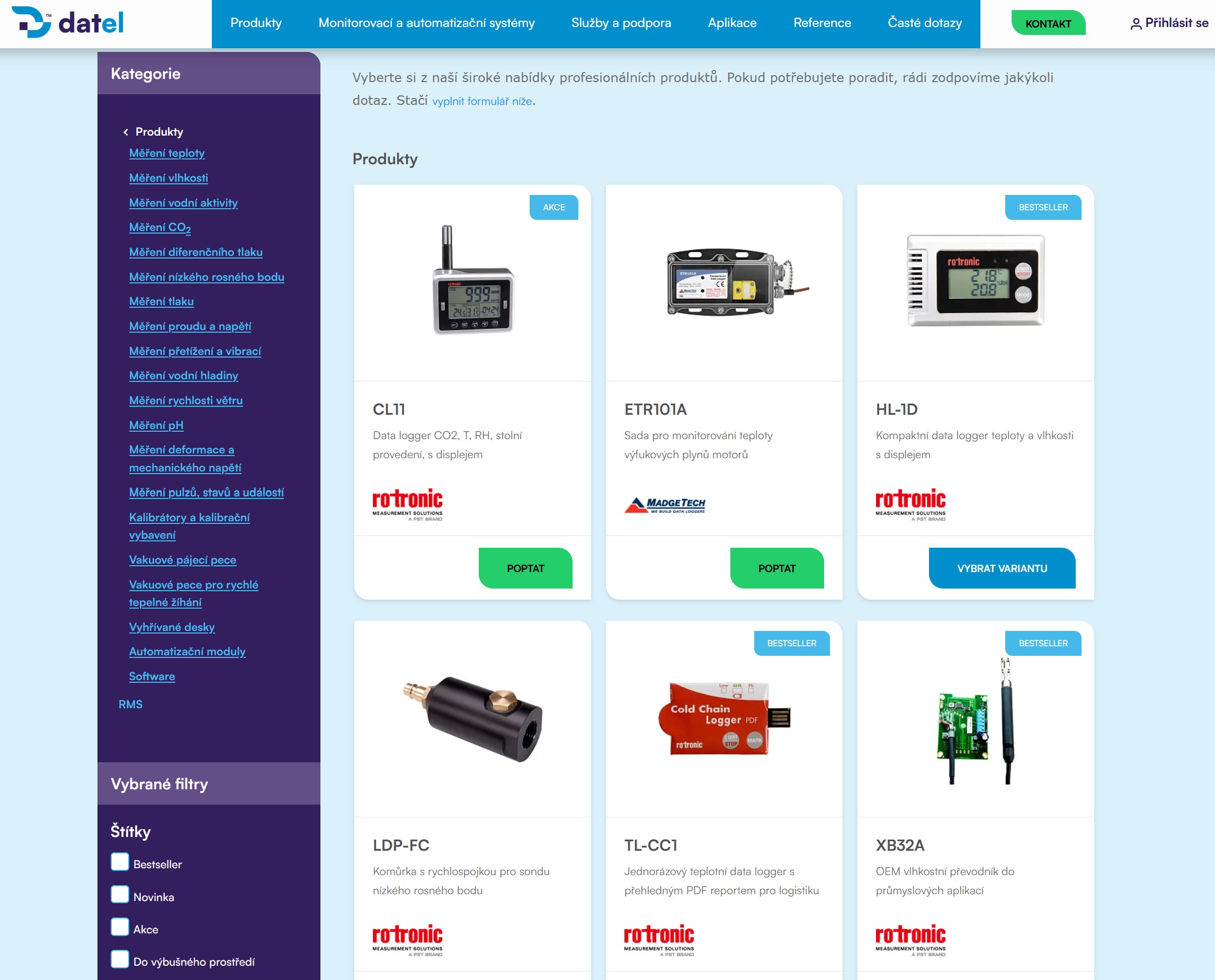Click VYBRAT VARIANTU for HL-1D

click(1001, 568)
